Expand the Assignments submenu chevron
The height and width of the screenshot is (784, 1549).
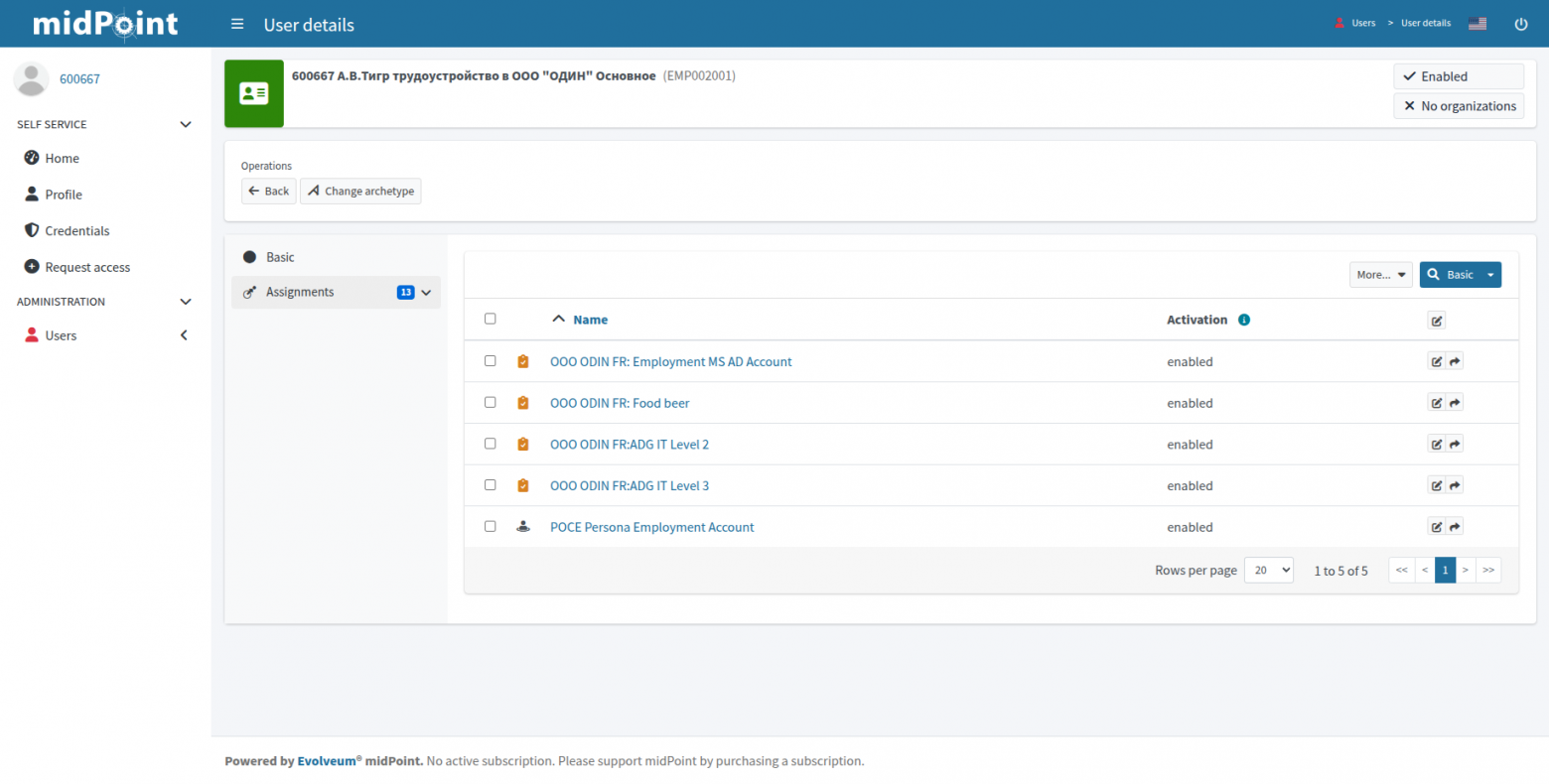pos(426,293)
